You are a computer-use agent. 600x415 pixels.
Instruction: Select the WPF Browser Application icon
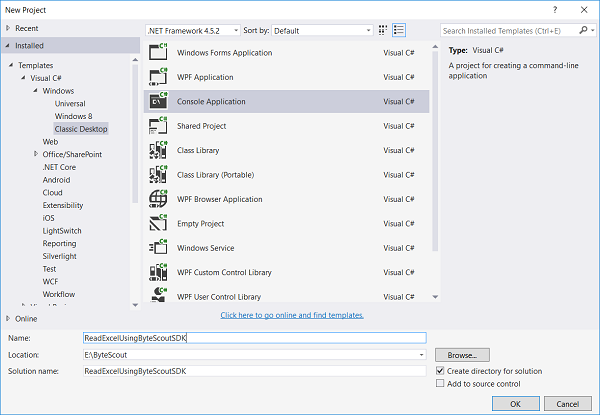click(158, 199)
